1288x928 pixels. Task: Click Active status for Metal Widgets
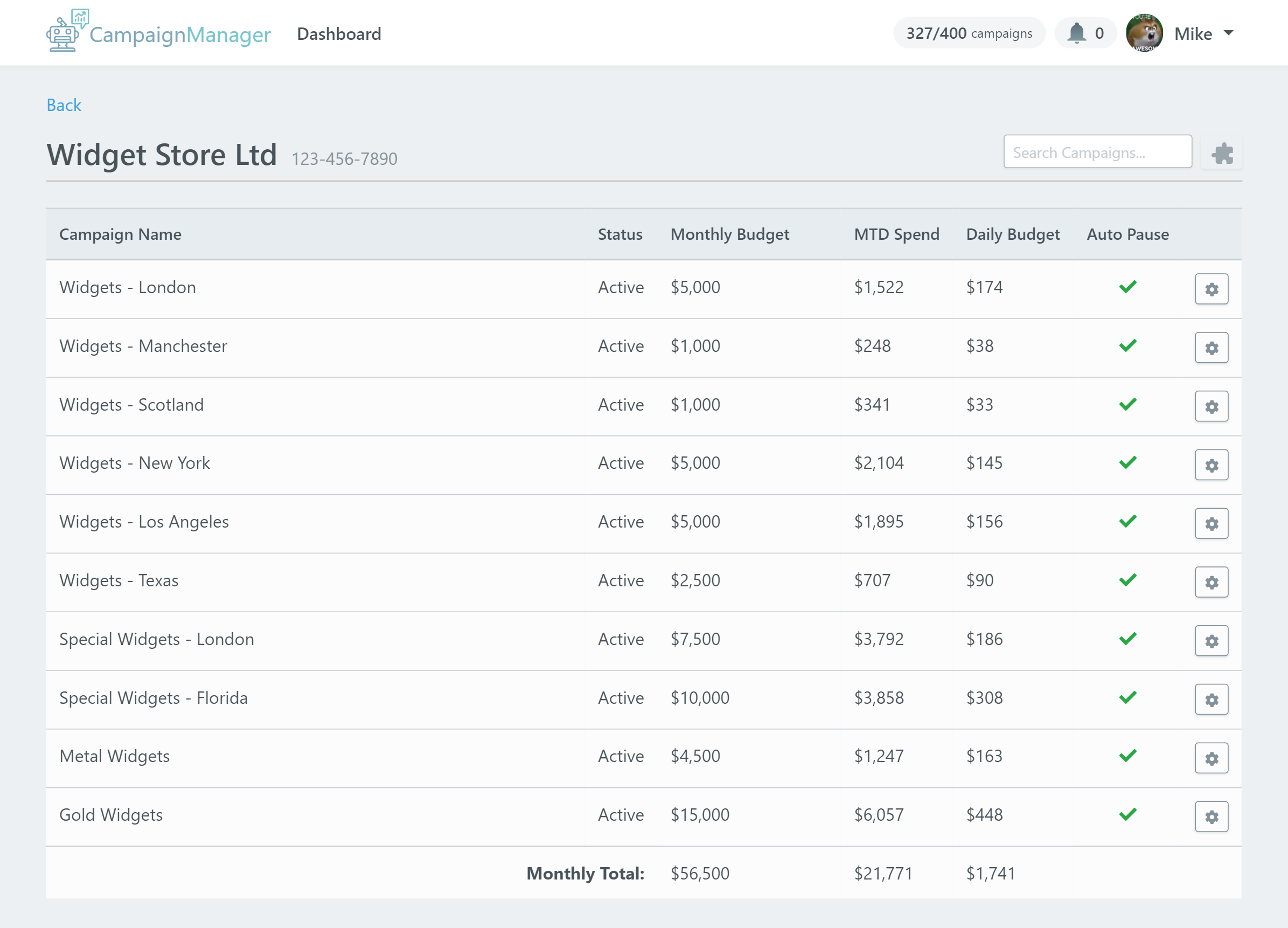click(620, 757)
